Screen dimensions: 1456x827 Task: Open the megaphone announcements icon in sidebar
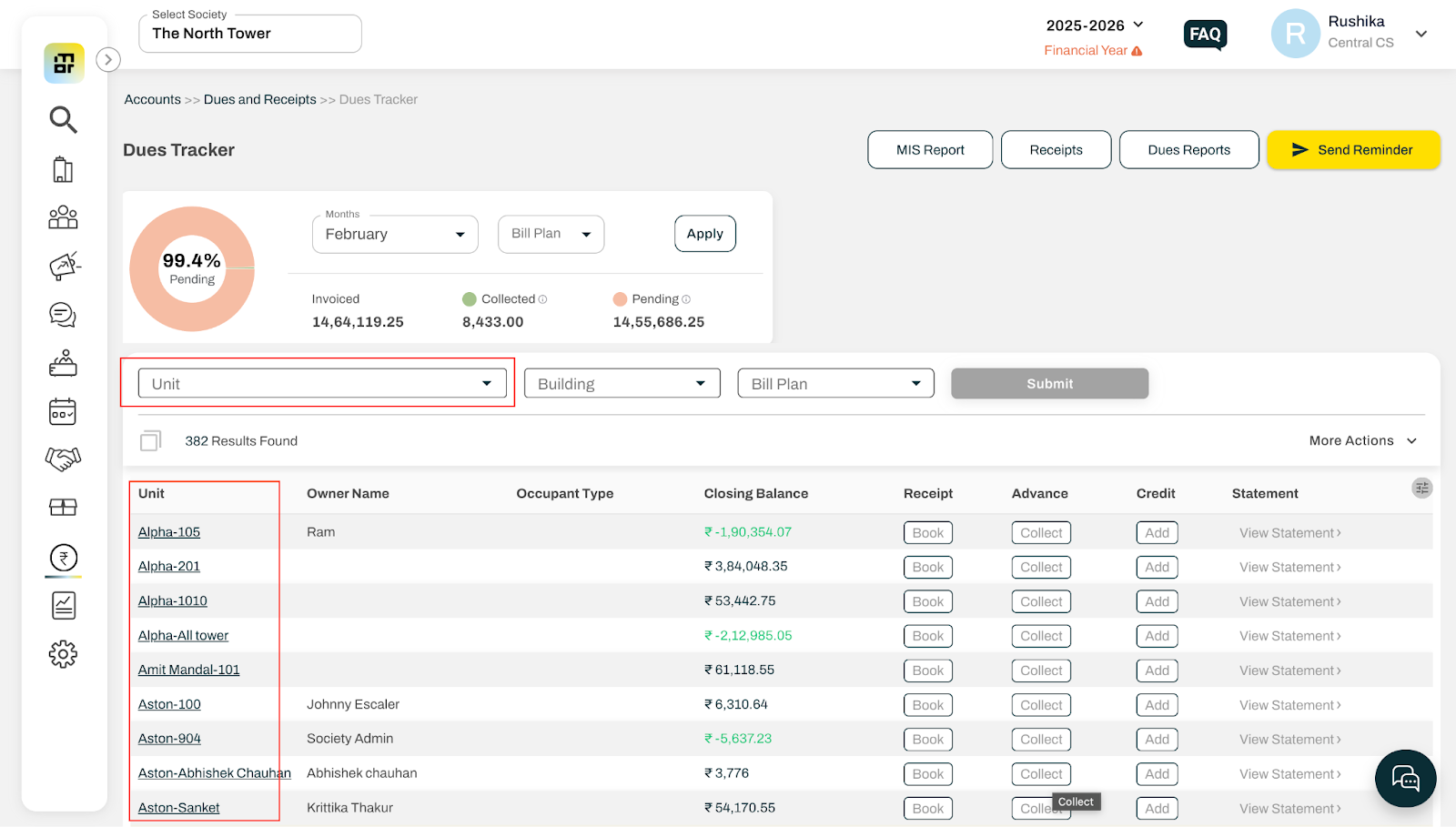[64, 266]
